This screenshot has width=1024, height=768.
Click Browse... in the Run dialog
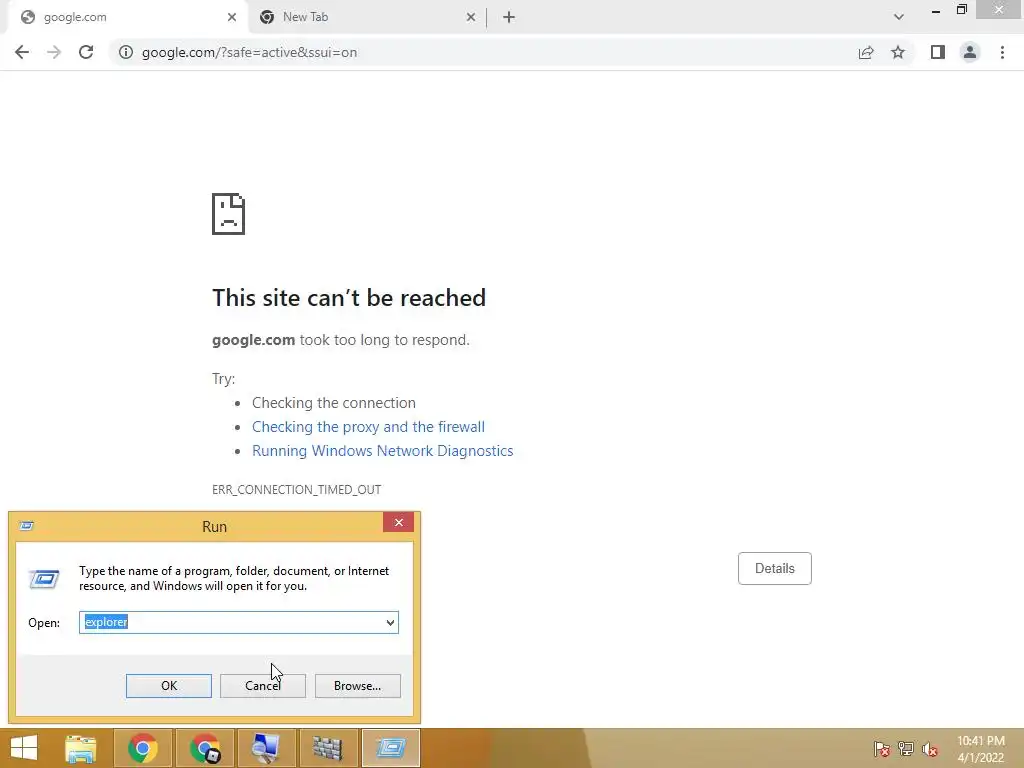pyautogui.click(x=357, y=686)
